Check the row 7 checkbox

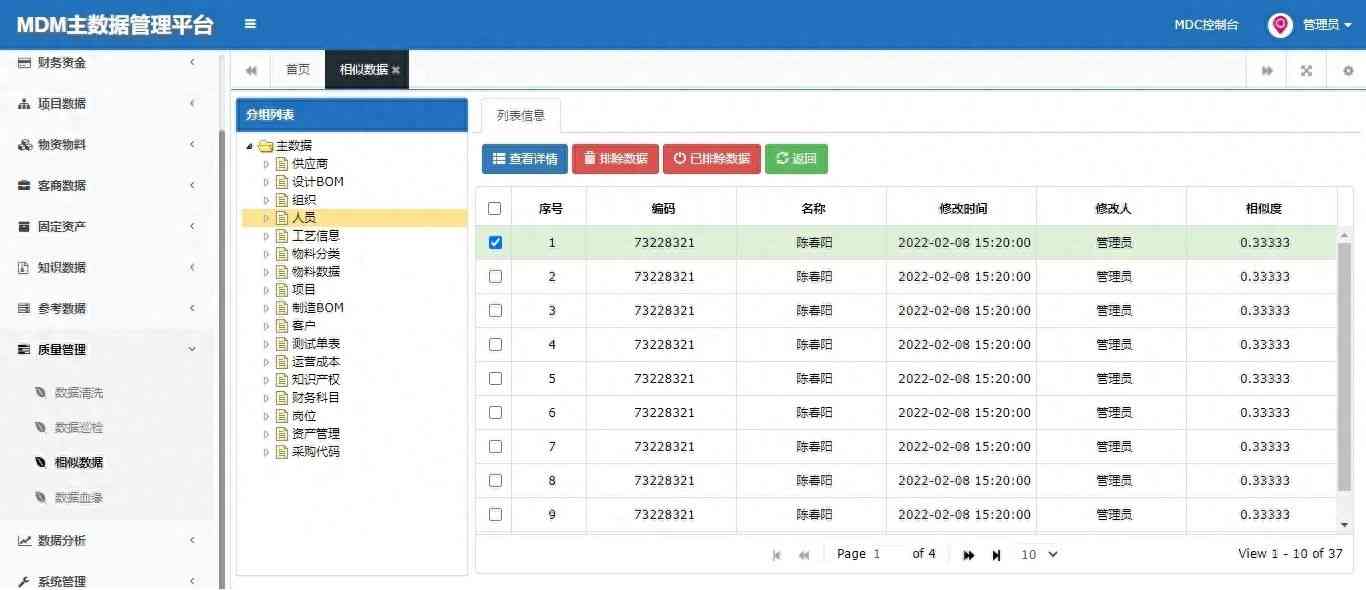(x=495, y=446)
